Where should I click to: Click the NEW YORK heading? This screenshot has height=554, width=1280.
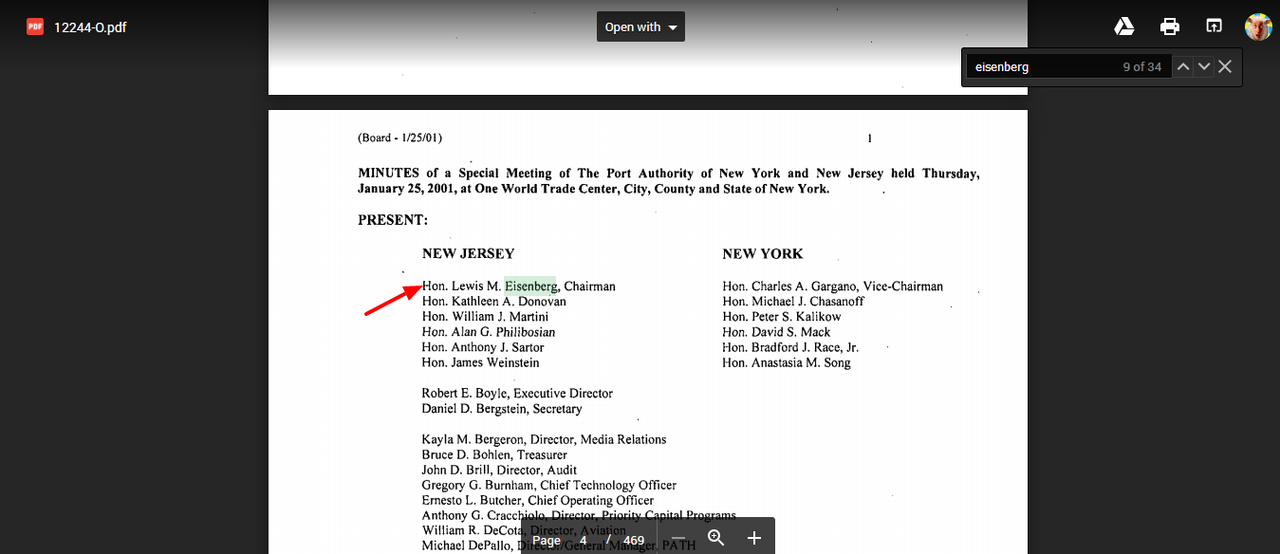(763, 254)
